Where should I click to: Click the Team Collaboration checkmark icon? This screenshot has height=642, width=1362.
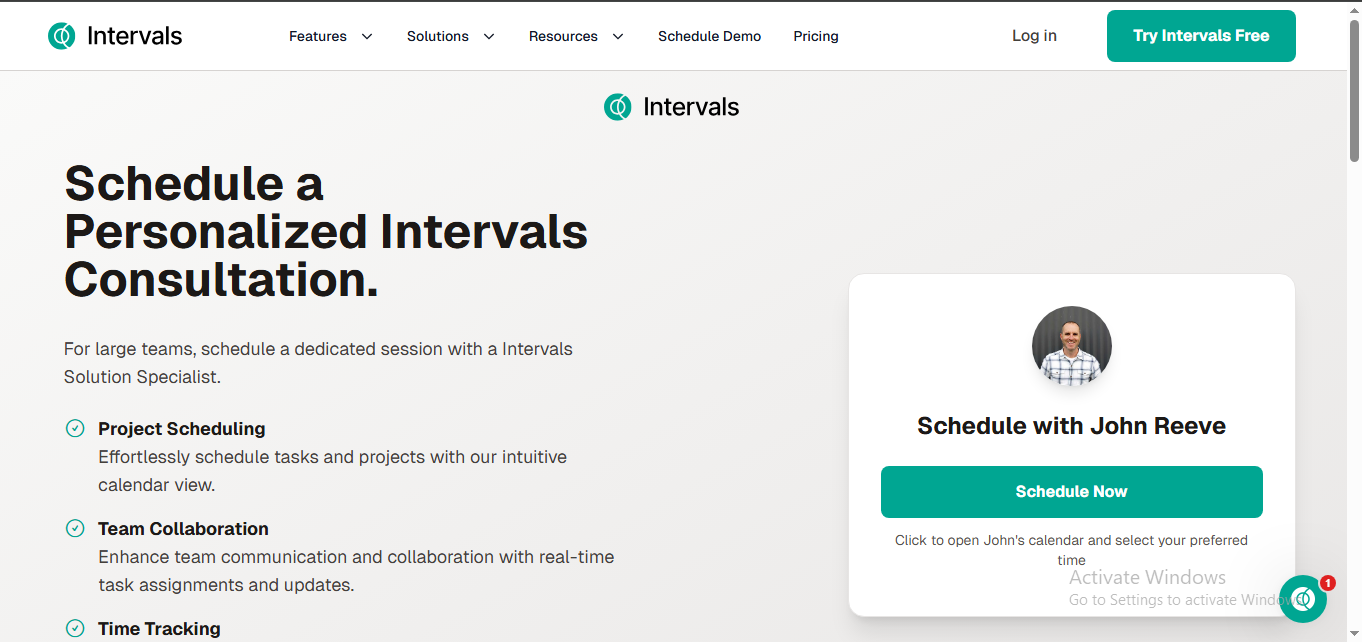tap(75, 529)
